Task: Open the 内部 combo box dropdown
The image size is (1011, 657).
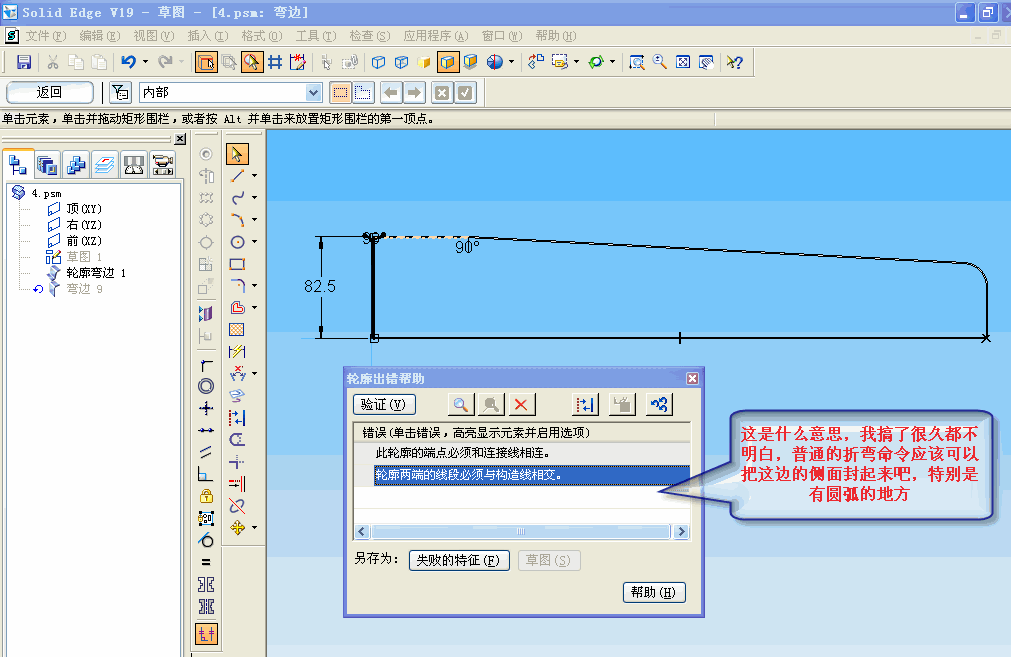Action: pyautogui.click(x=313, y=92)
